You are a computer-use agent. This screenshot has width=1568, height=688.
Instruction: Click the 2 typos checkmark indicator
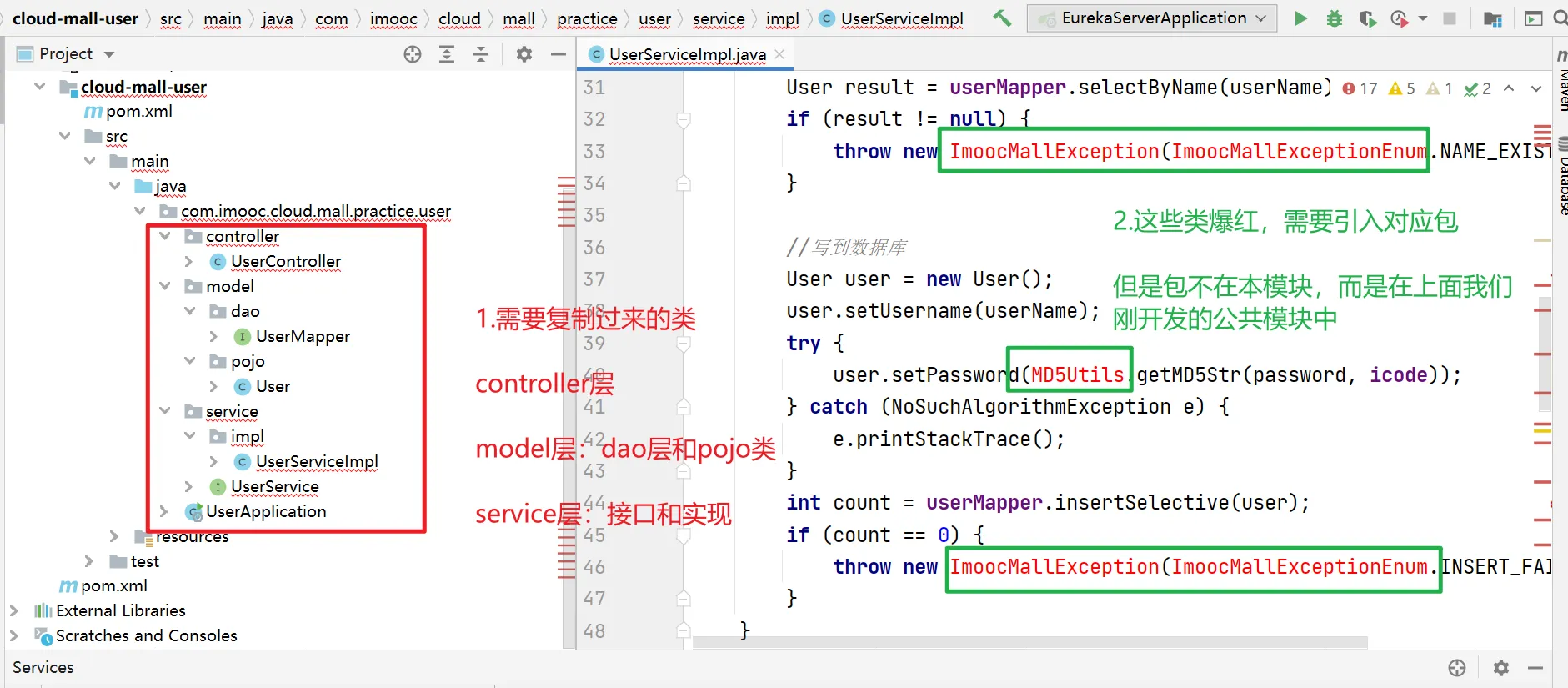(x=1478, y=88)
